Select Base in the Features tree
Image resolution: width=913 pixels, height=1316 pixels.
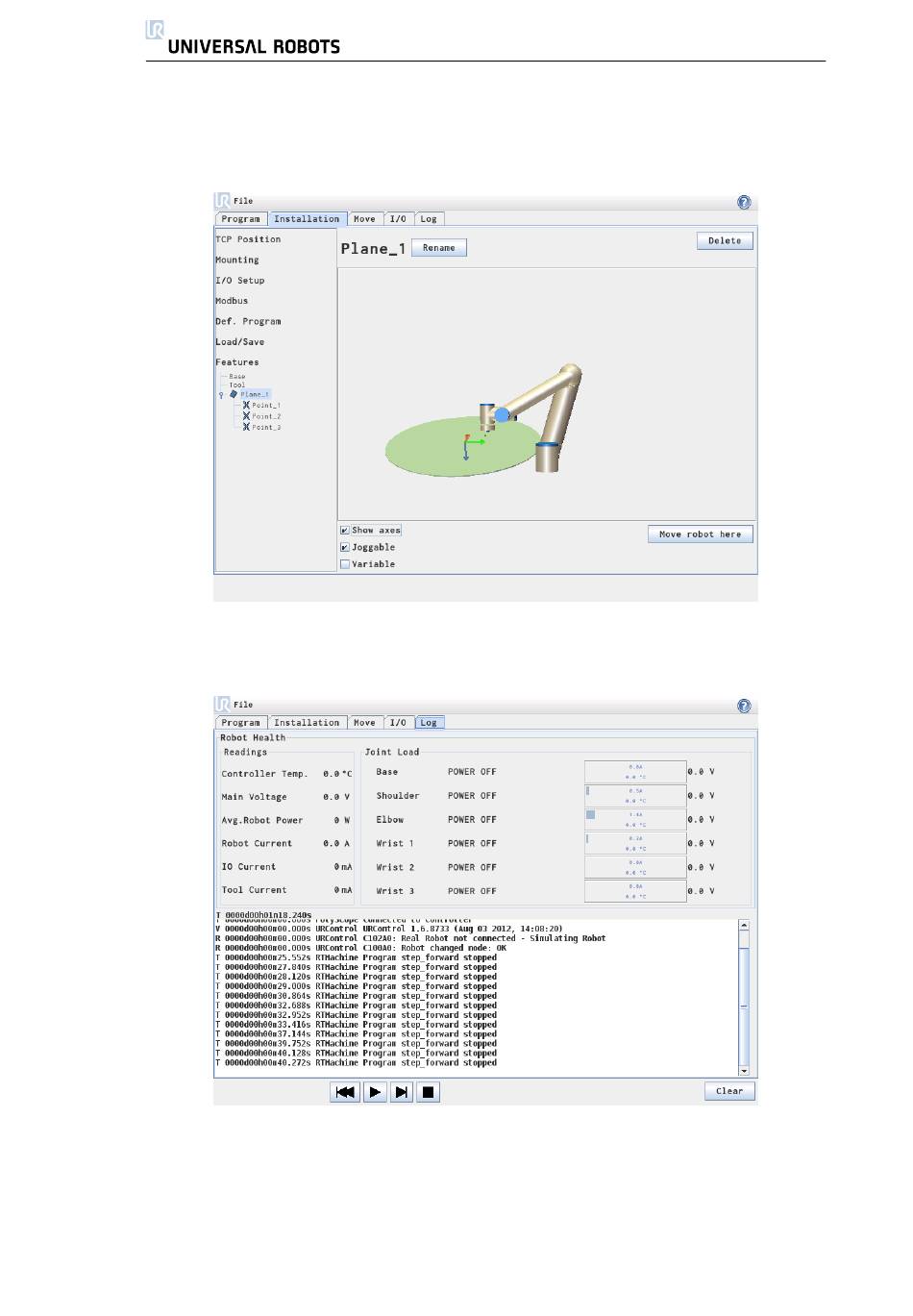237,377
